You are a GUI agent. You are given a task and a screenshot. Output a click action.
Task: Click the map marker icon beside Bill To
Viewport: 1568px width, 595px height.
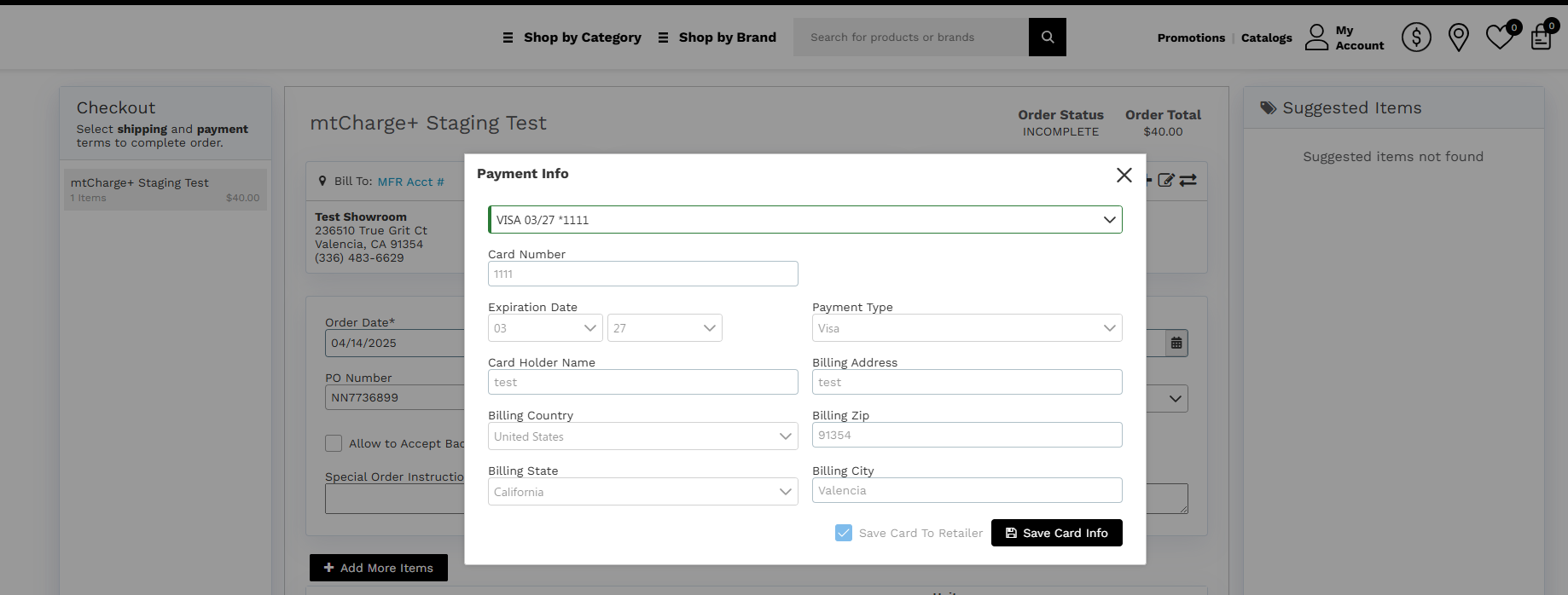point(322,181)
